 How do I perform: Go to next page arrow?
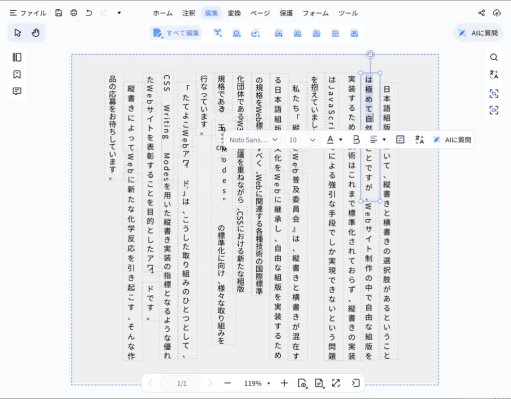(x=210, y=383)
